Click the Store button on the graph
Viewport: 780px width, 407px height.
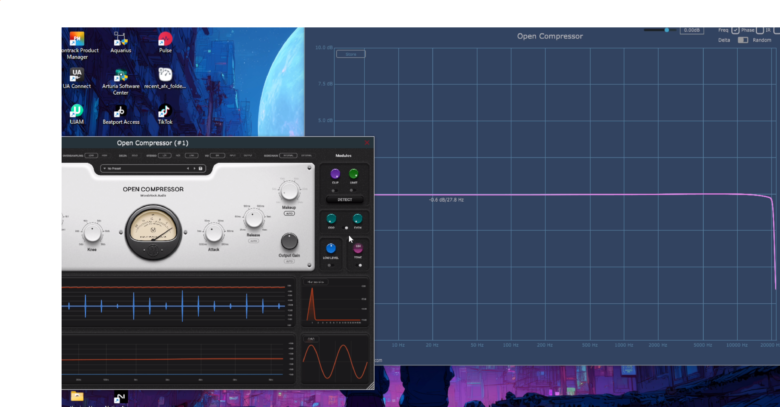351,54
